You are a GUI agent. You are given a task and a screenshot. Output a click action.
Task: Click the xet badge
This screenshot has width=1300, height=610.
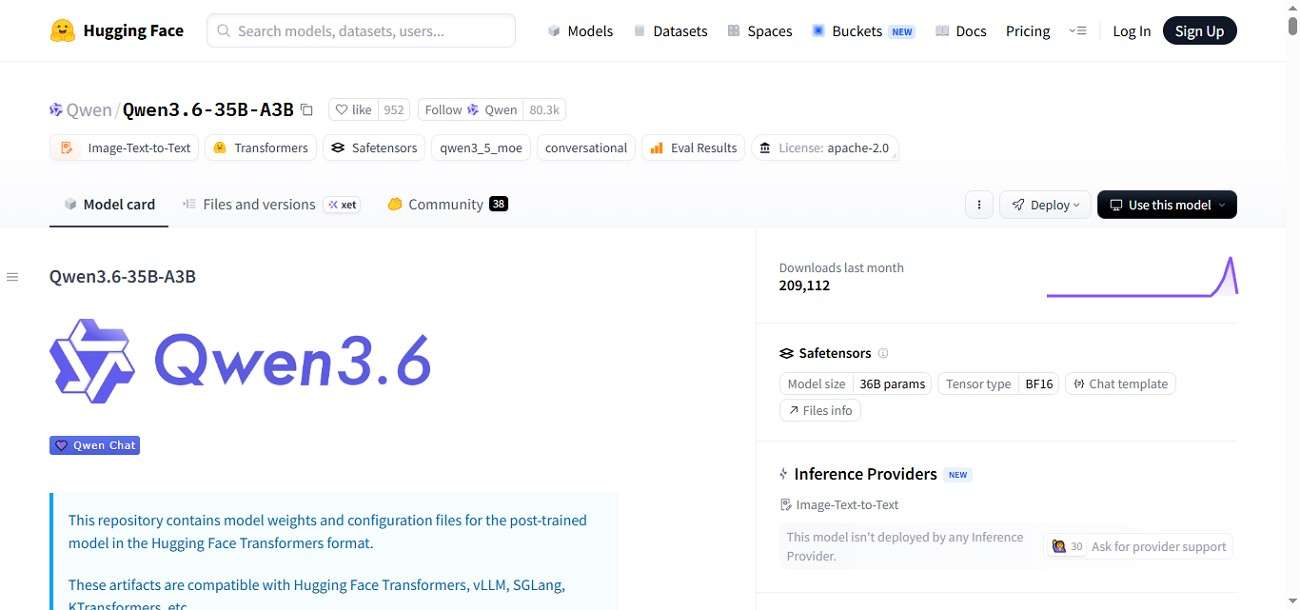(341, 204)
